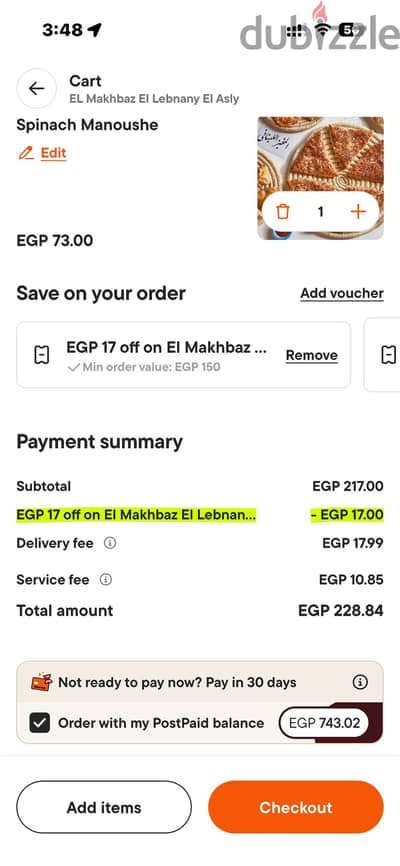Tap the item quantity number 1
The width and height of the screenshot is (400, 866).
click(x=320, y=212)
